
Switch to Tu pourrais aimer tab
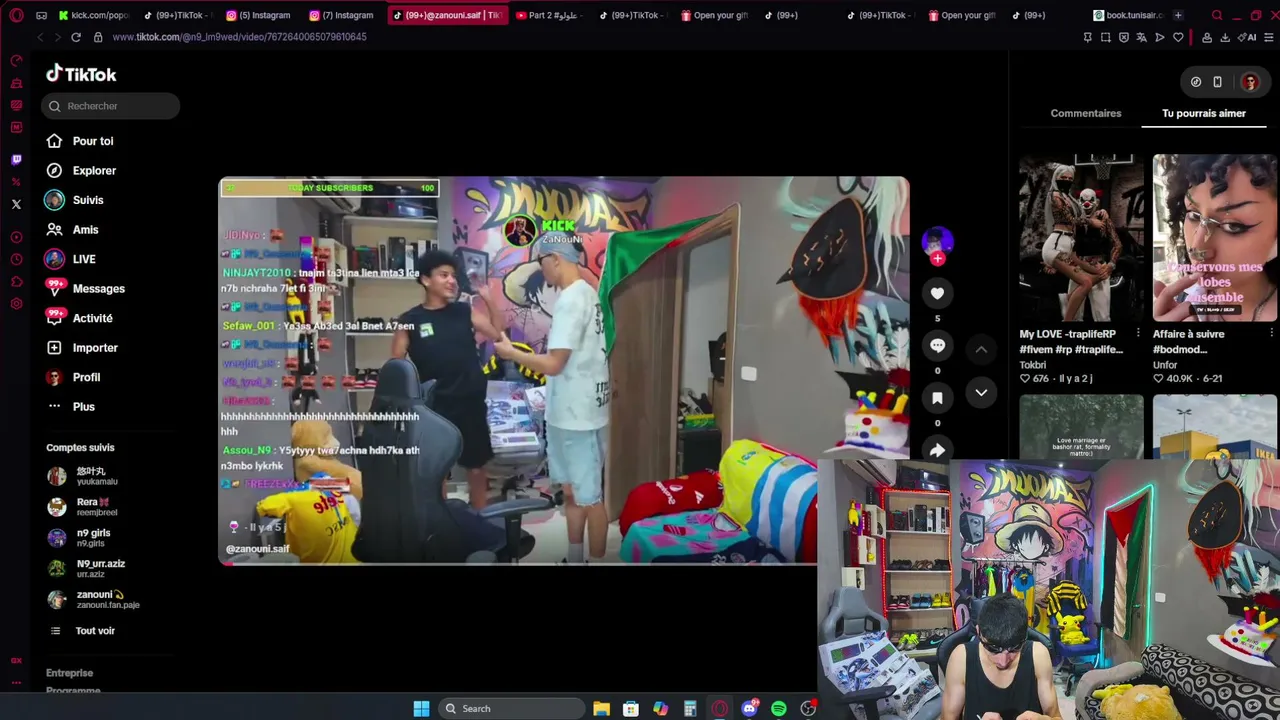click(x=1204, y=113)
